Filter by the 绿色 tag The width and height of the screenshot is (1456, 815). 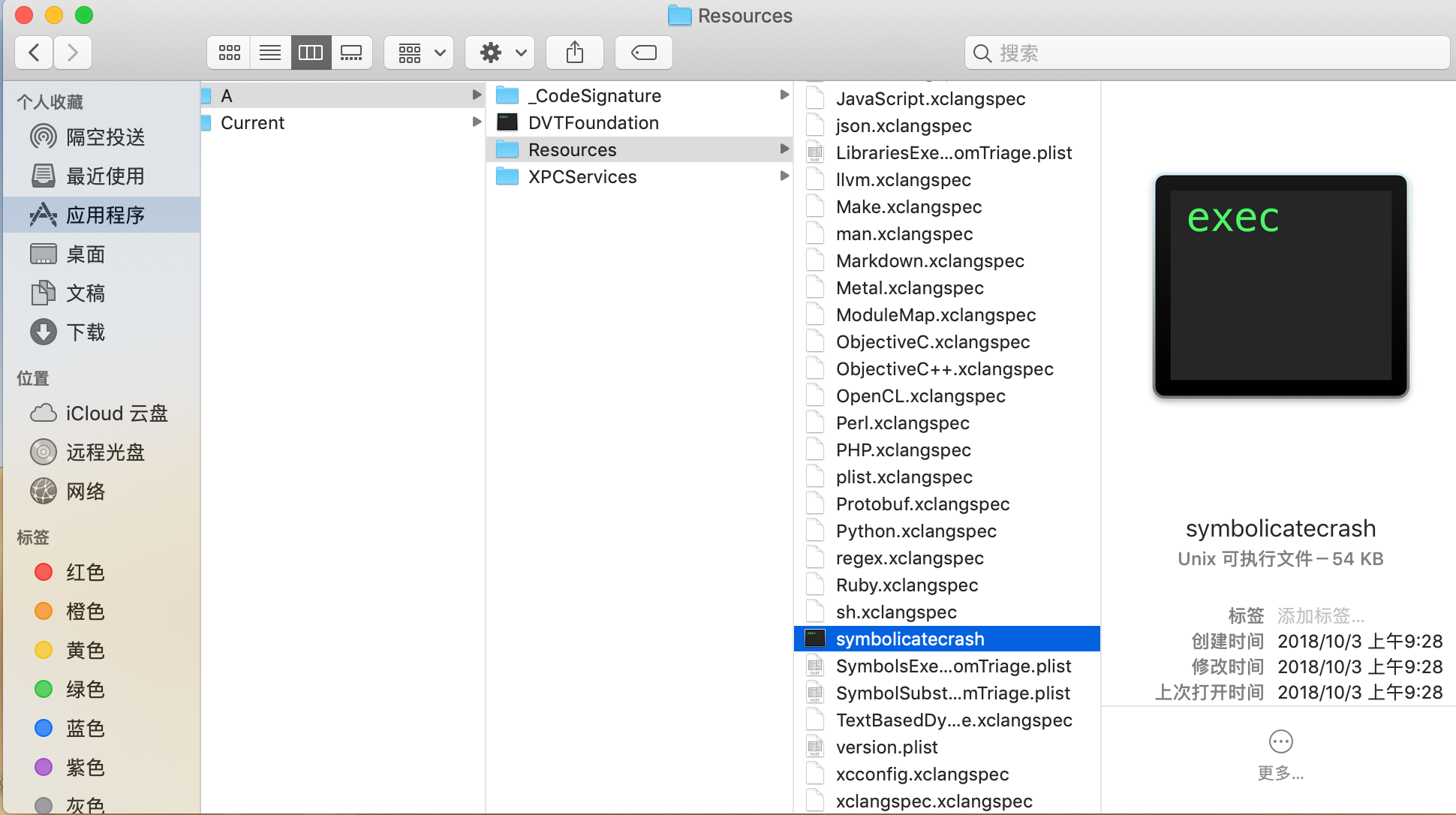pos(101,689)
